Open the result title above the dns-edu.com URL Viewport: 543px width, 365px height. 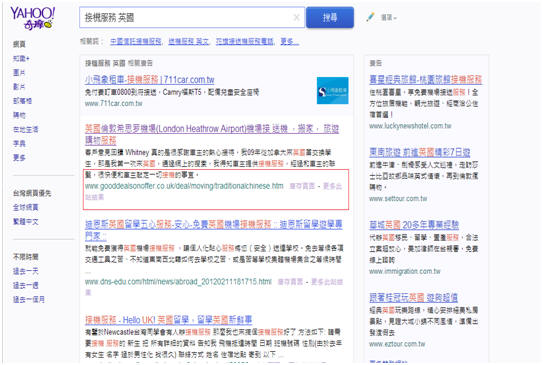214,230
